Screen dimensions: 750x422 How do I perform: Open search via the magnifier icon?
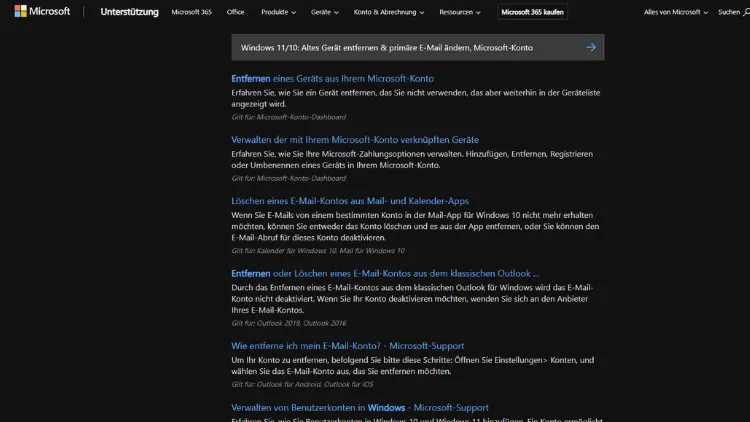click(746, 12)
